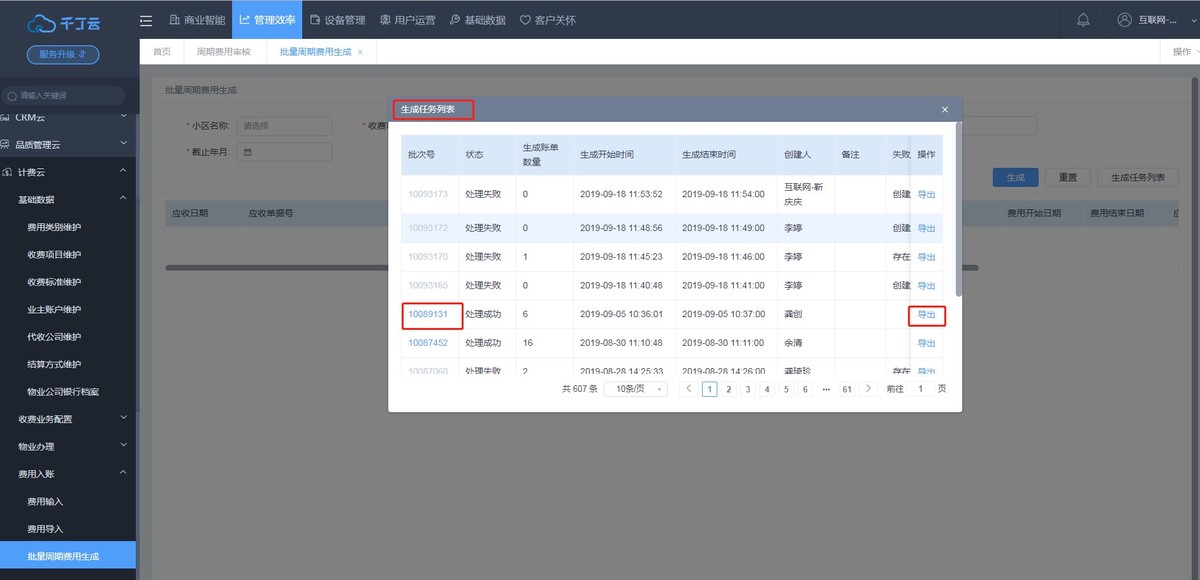Expand the 收费业务配置 sidebar group
Viewport: 1200px width, 580px height.
123,418
